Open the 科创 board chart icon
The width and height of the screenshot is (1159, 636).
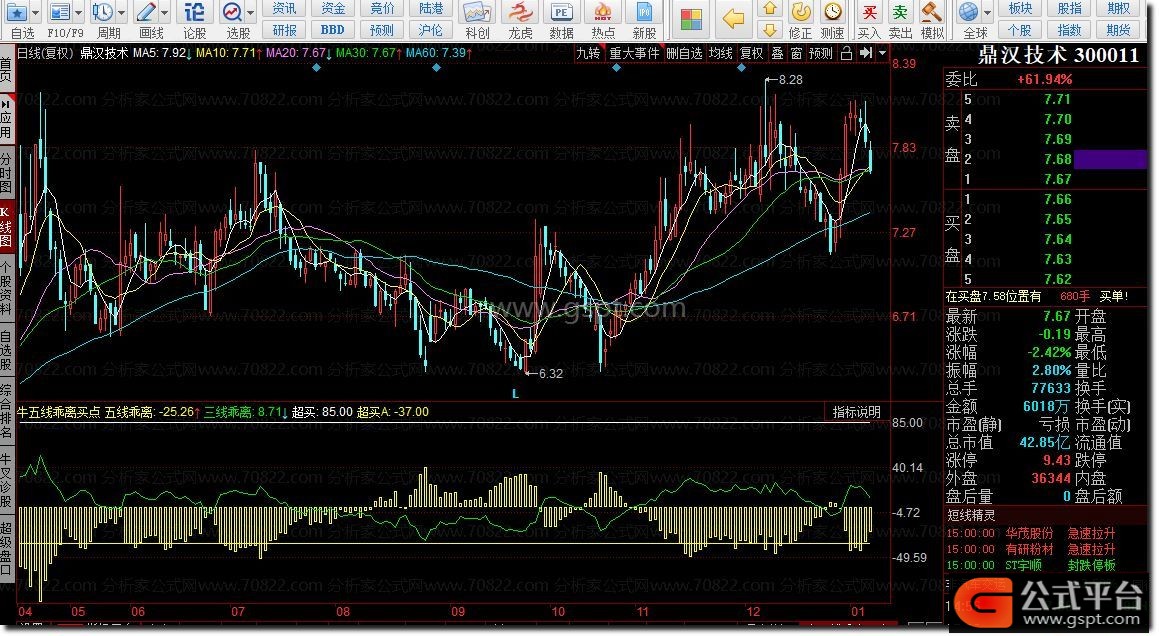coord(477,13)
